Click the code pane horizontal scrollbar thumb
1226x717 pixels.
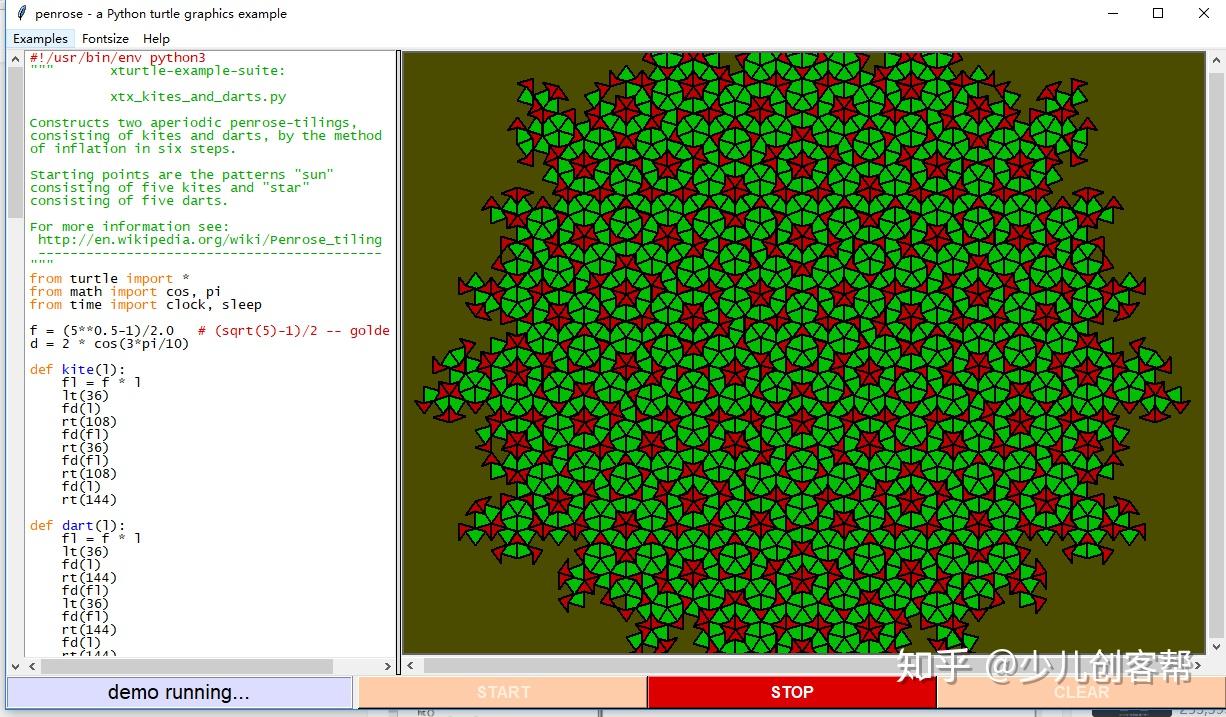tap(186, 666)
